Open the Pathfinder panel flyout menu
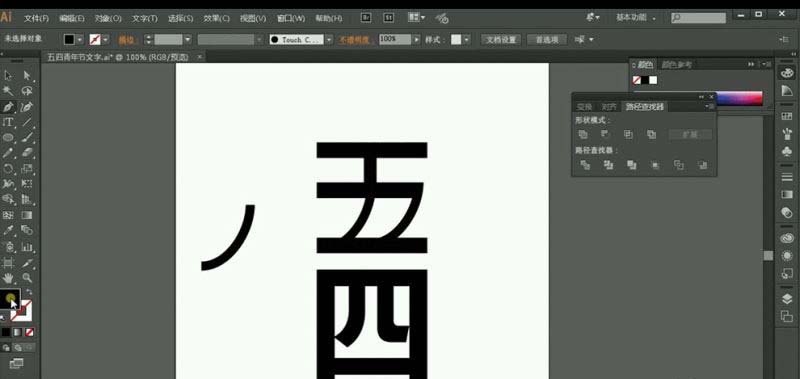 709,106
